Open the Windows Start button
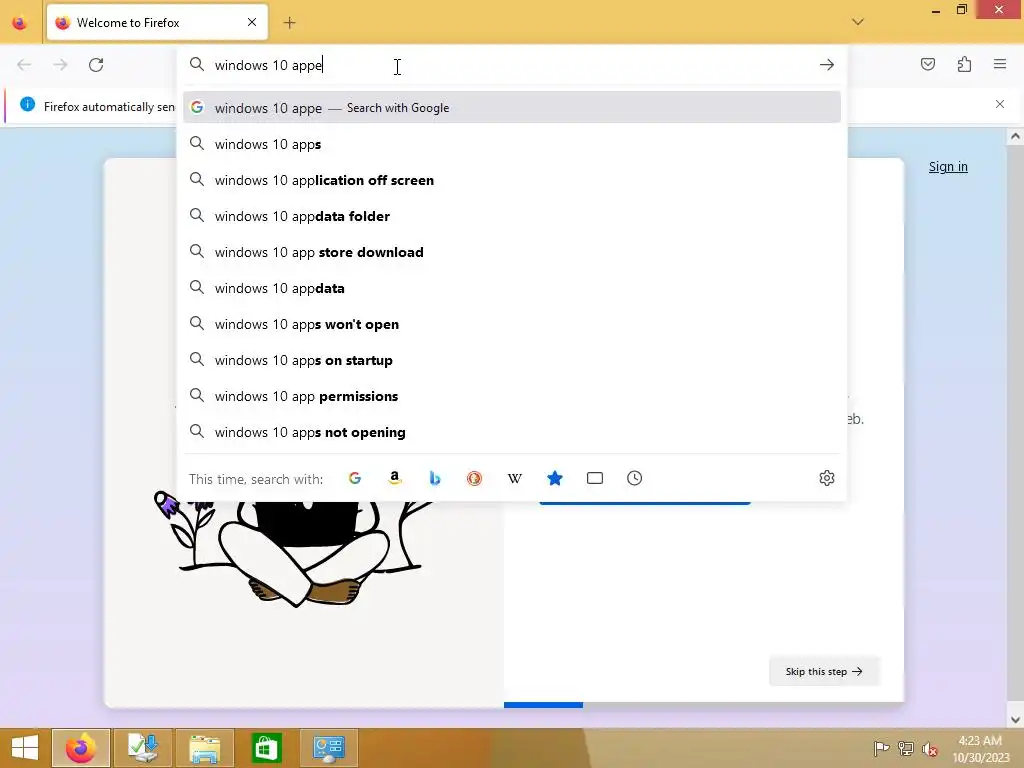 pos(24,748)
